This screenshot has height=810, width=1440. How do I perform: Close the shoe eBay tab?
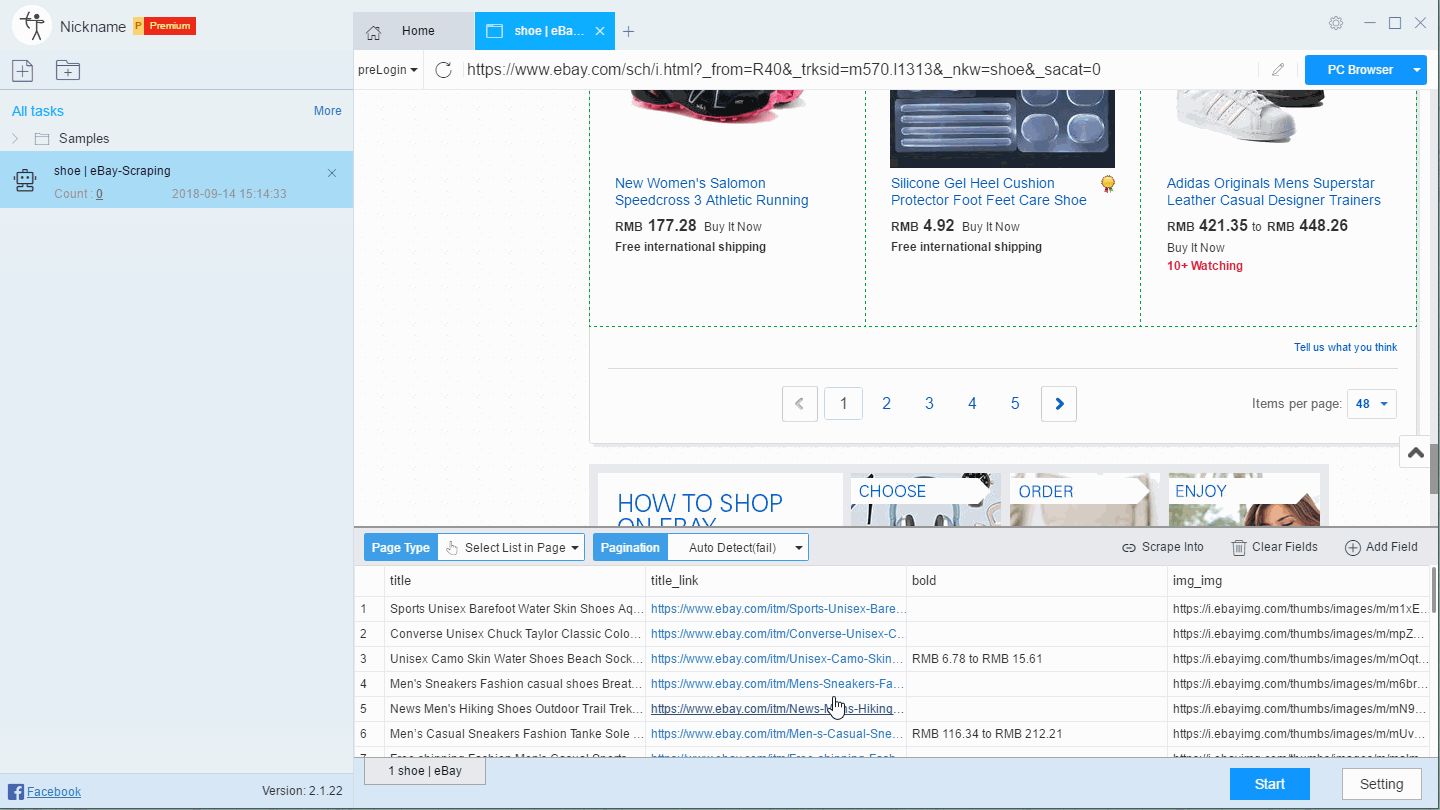click(600, 31)
